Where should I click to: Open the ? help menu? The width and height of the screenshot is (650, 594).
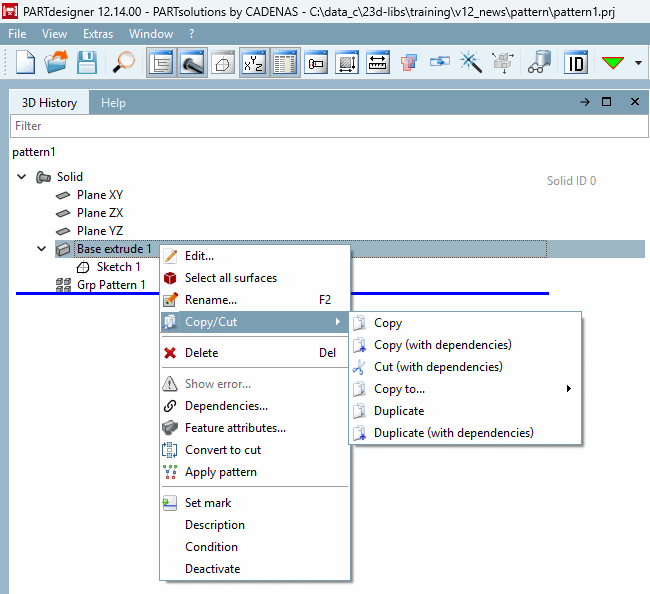tap(191, 34)
